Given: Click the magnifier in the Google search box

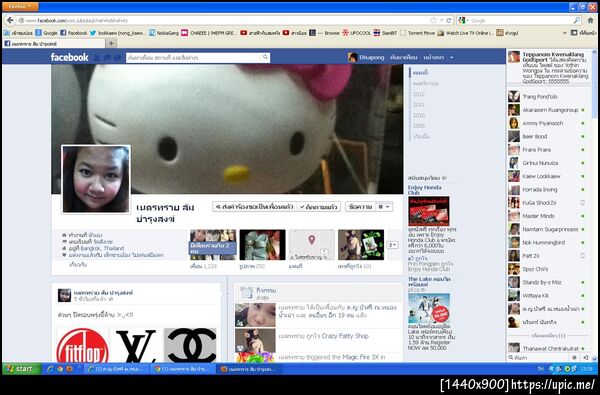Looking at the screenshot, I should [576, 20].
